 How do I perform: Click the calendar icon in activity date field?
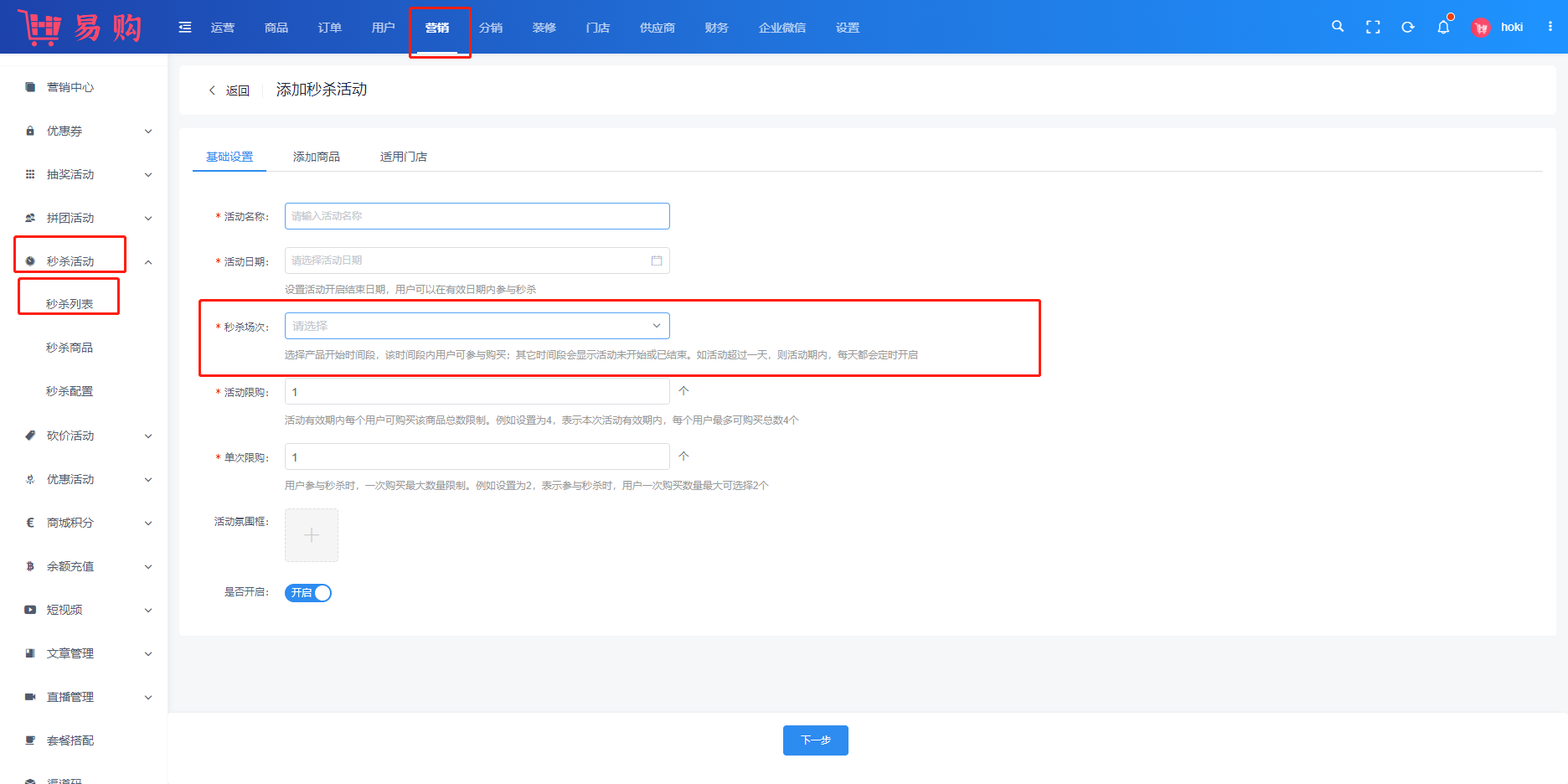657,260
